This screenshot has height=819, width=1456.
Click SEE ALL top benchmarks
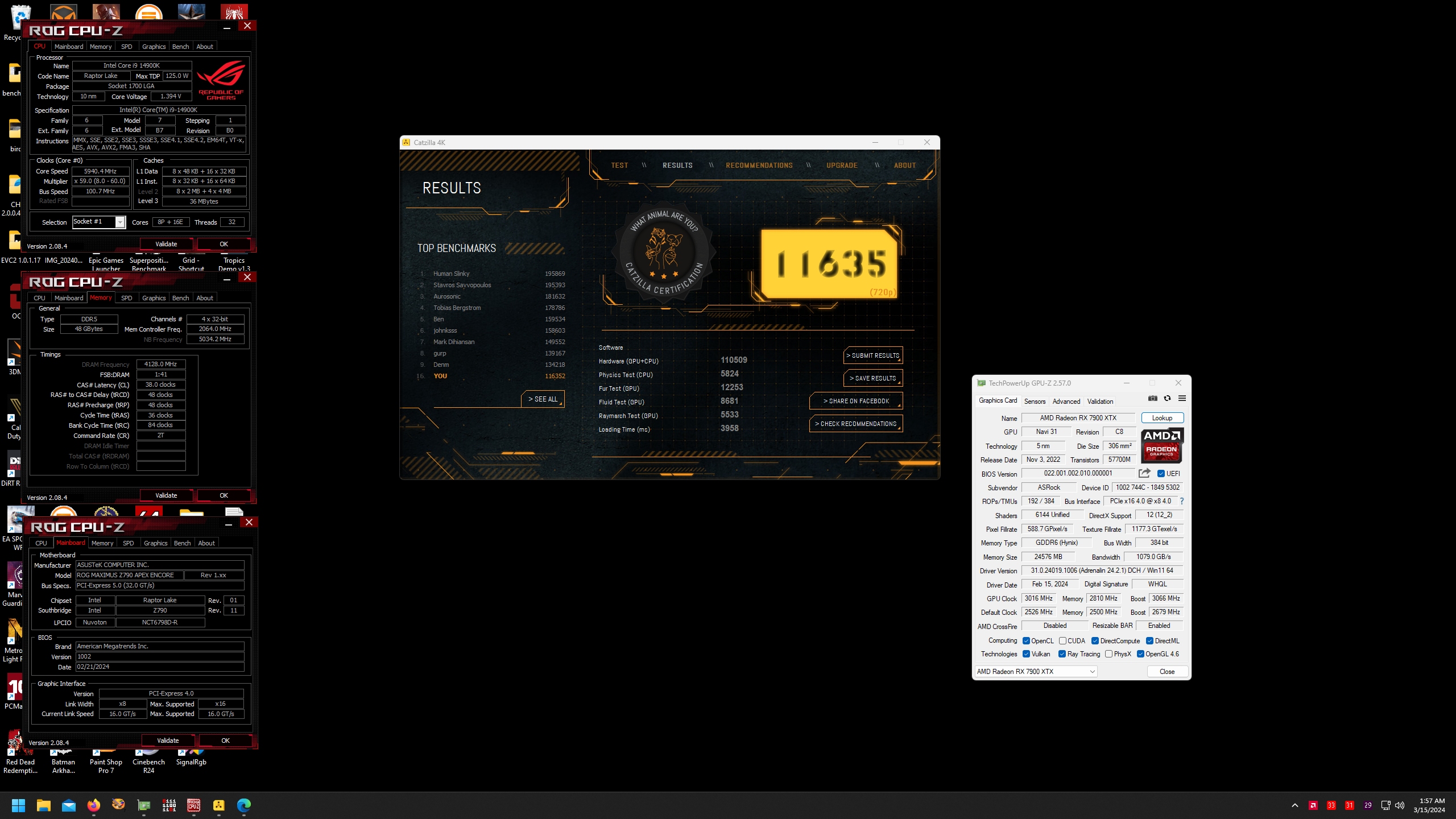coord(543,399)
